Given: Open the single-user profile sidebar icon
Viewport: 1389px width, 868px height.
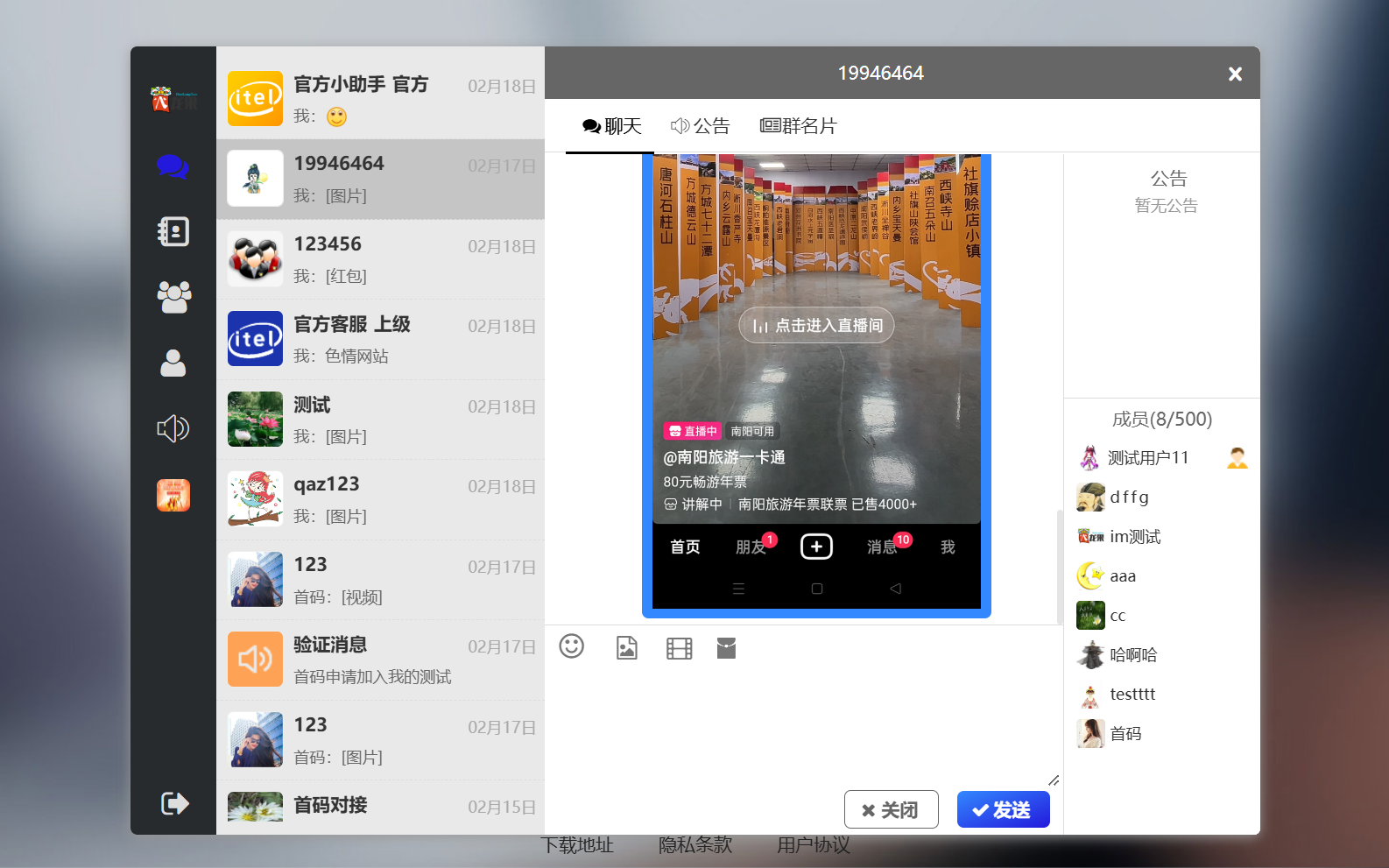Looking at the screenshot, I should pos(173,363).
